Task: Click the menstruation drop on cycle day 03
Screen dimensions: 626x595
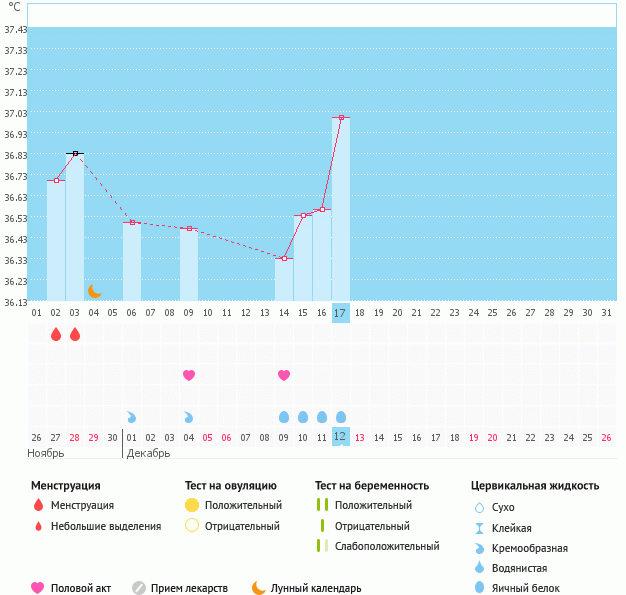Action: point(75,334)
